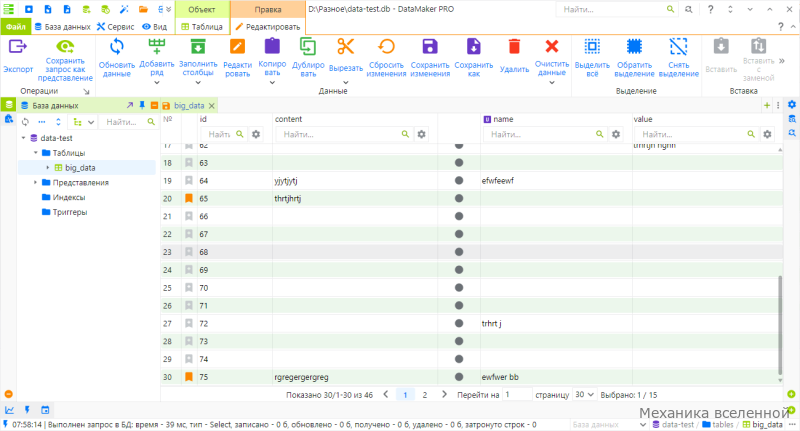The image size is (800, 431).
Task: Click the content column search field
Action: 342,134
